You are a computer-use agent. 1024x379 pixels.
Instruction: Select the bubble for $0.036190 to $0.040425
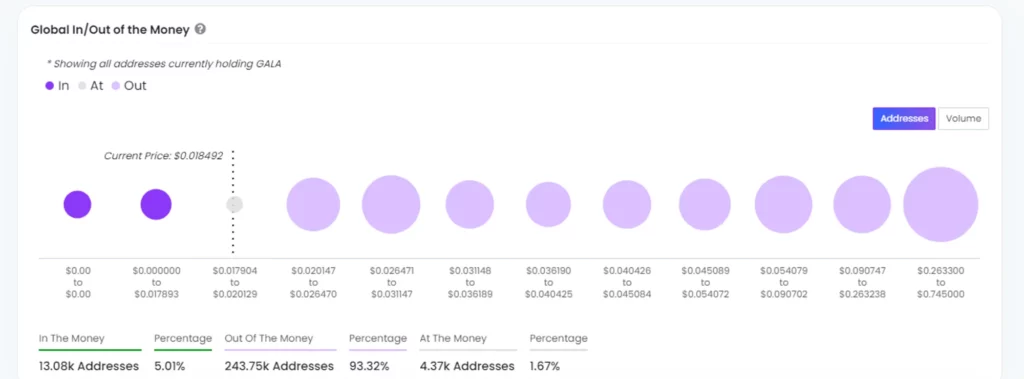tap(549, 205)
